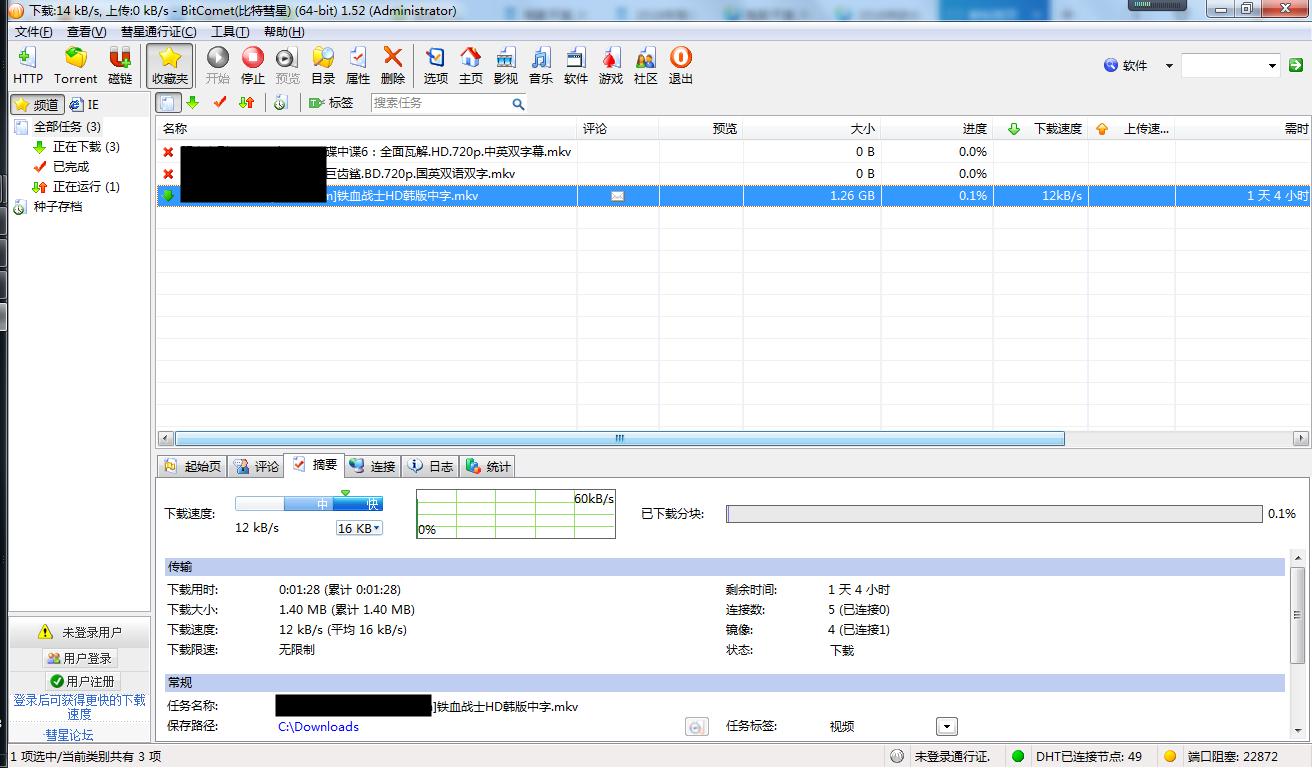
Task: Adjust the download speed limit slider
Action: pyautogui.click(x=345, y=503)
